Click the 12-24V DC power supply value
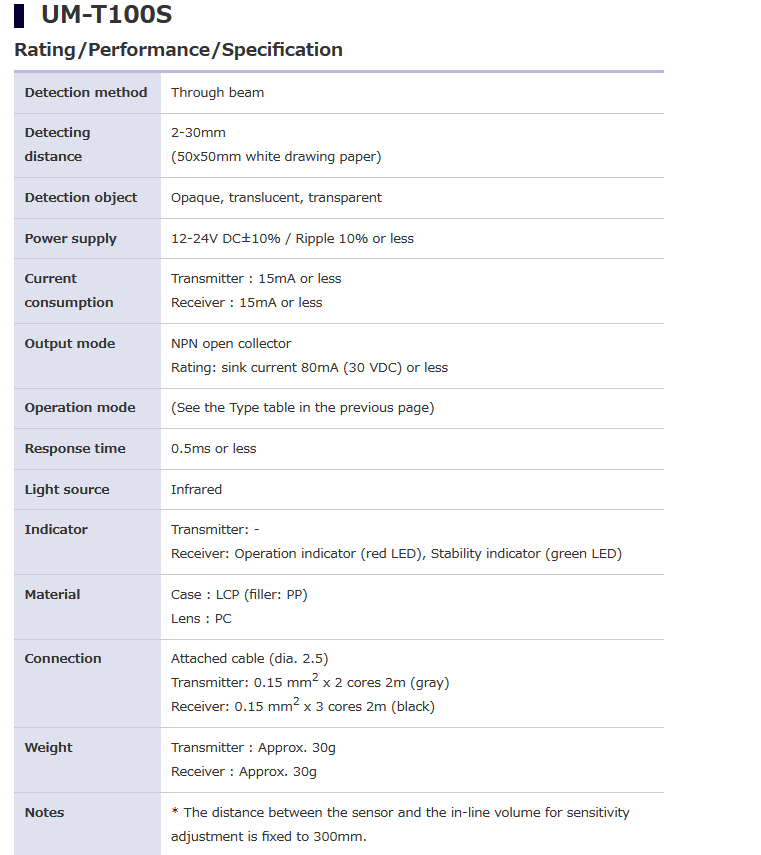761x855 pixels. [292, 239]
